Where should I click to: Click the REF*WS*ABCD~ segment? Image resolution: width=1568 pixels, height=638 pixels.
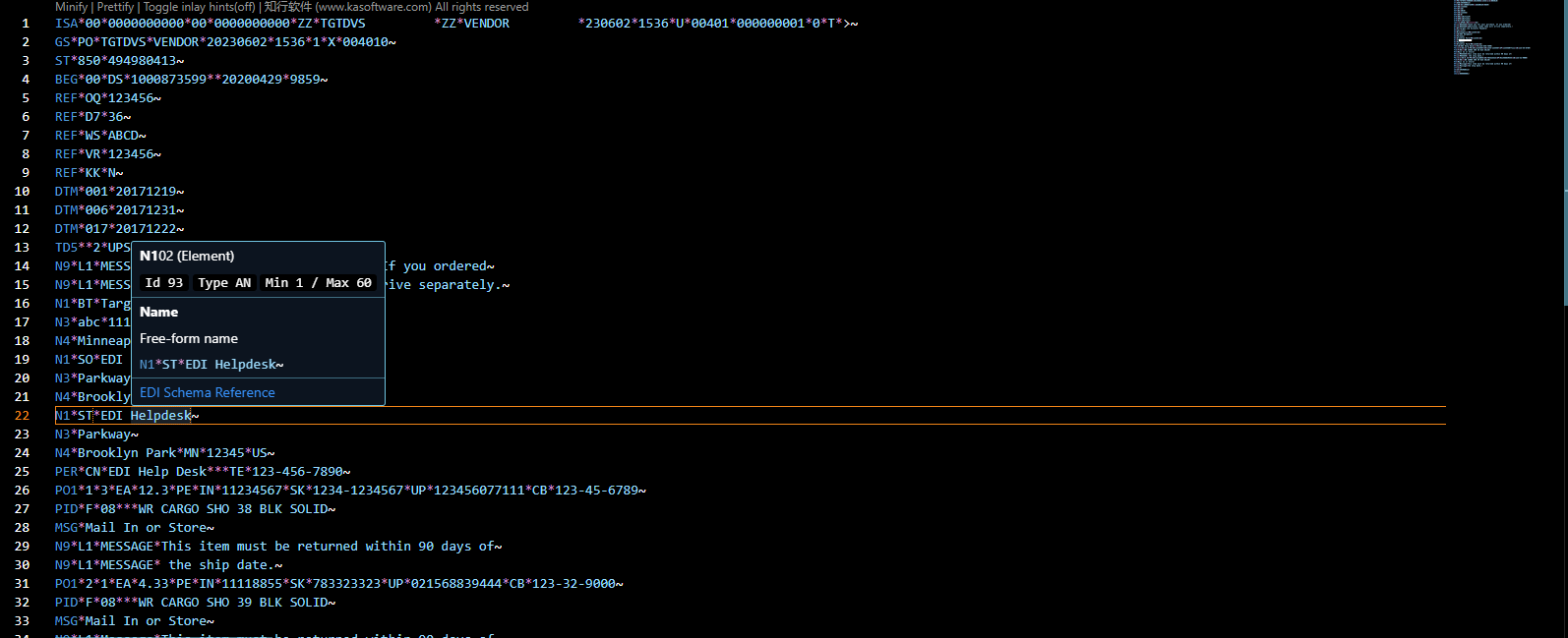point(100,135)
